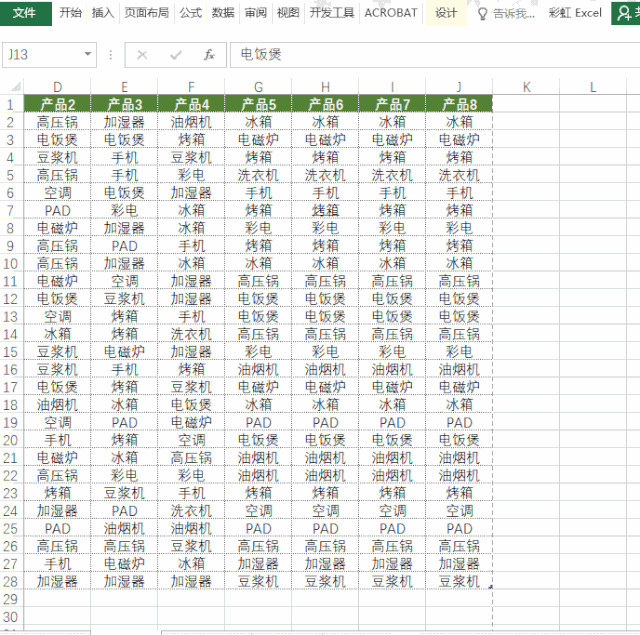This screenshot has width=640, height=635.
Task: Click header cell 产品8
Action: coord(459,104)
